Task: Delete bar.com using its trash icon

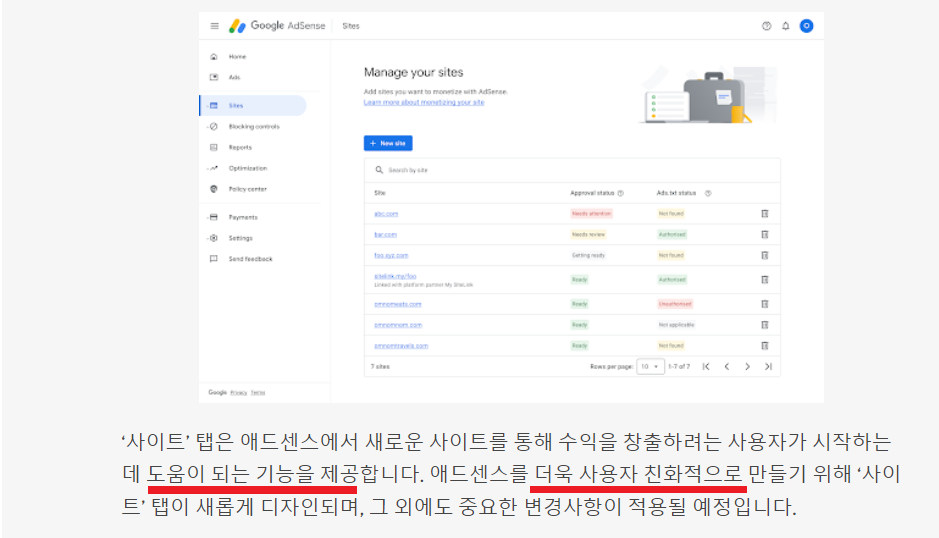Action: click(765, 235)
